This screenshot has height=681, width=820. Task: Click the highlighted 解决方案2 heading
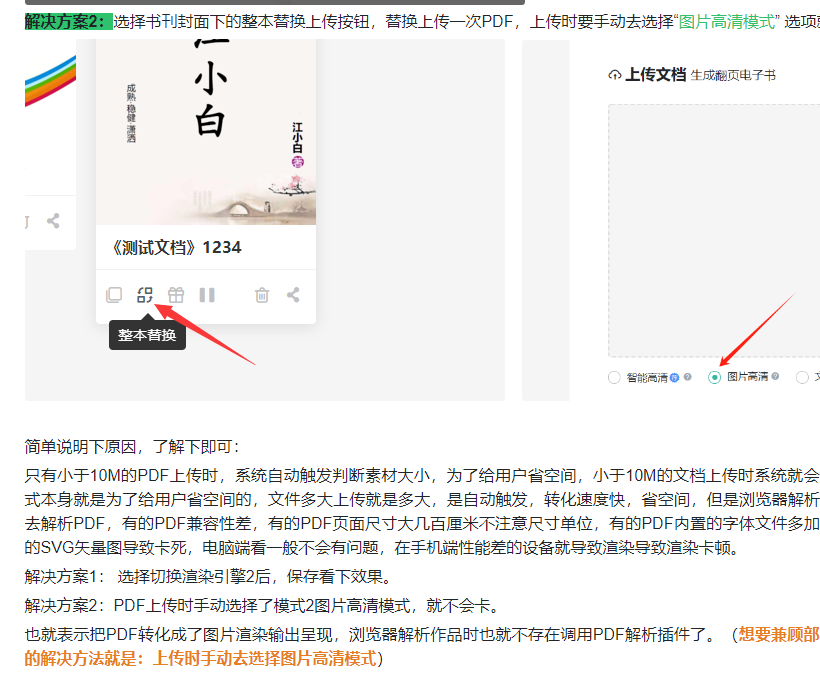[x=68, y=21]
